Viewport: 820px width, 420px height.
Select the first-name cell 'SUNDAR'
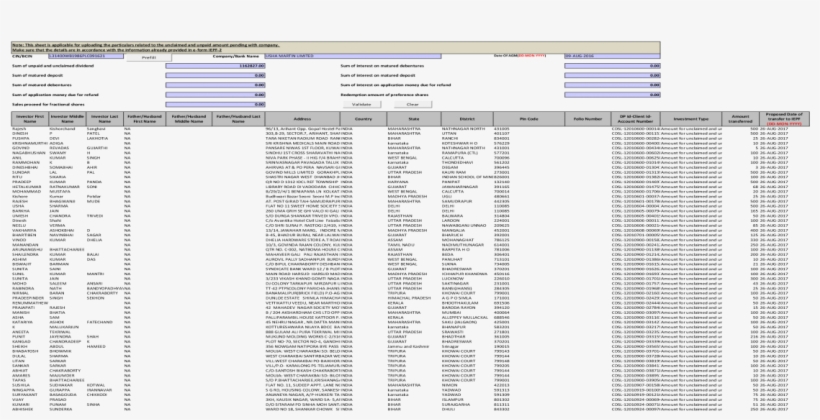(30, 172)
